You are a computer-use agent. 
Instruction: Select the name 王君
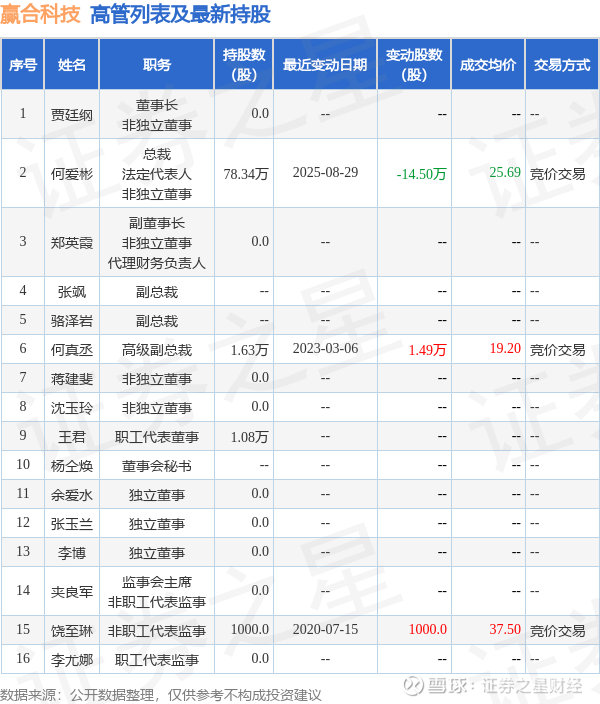click(71, 437)
